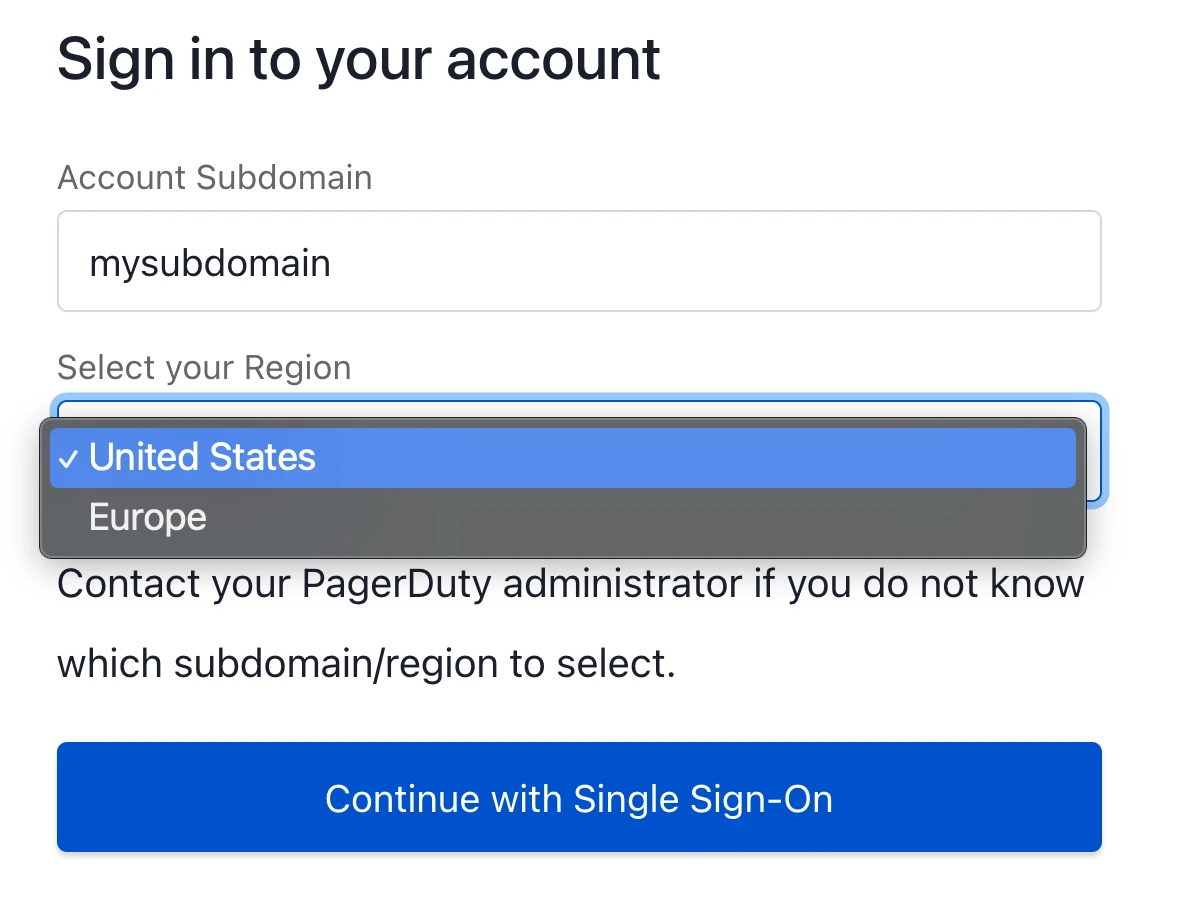1182x898 pixels.
Task: Click the 'mysubdomain' text in the field
Action: [210, 264]
